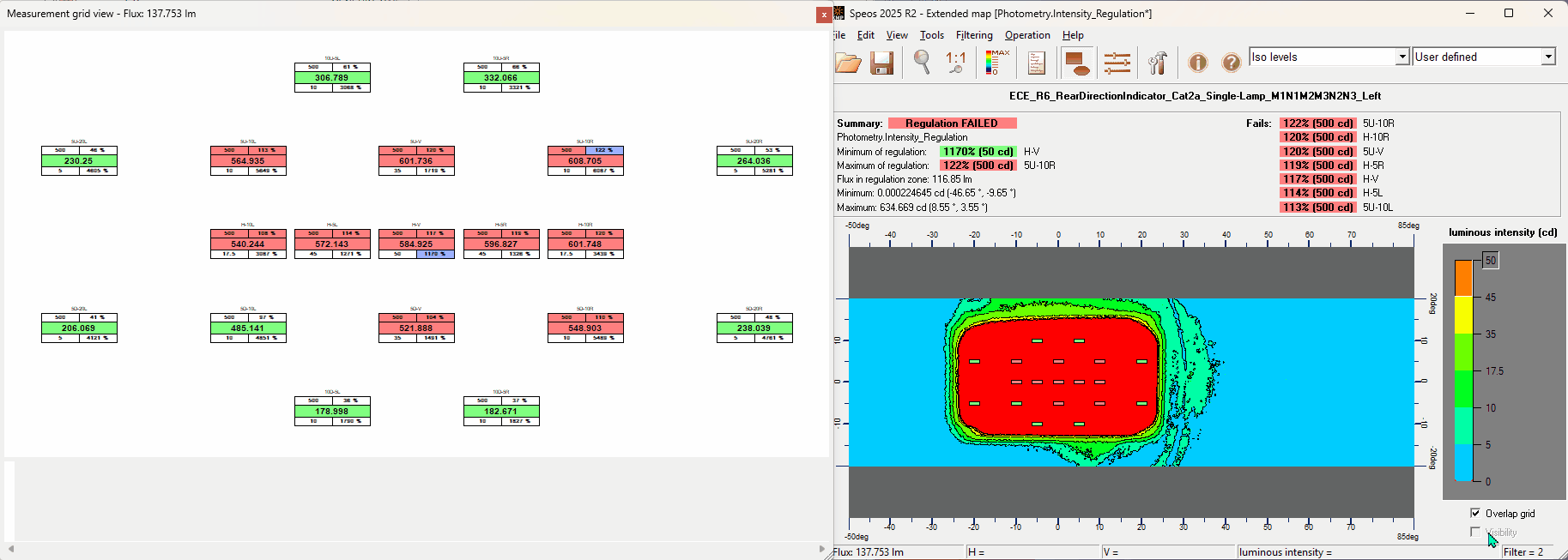Image resolution: width=1568 pixels, height=560 pixels.
Task: Click the Regulation FAILED summary label
Action: pos(952,123)
